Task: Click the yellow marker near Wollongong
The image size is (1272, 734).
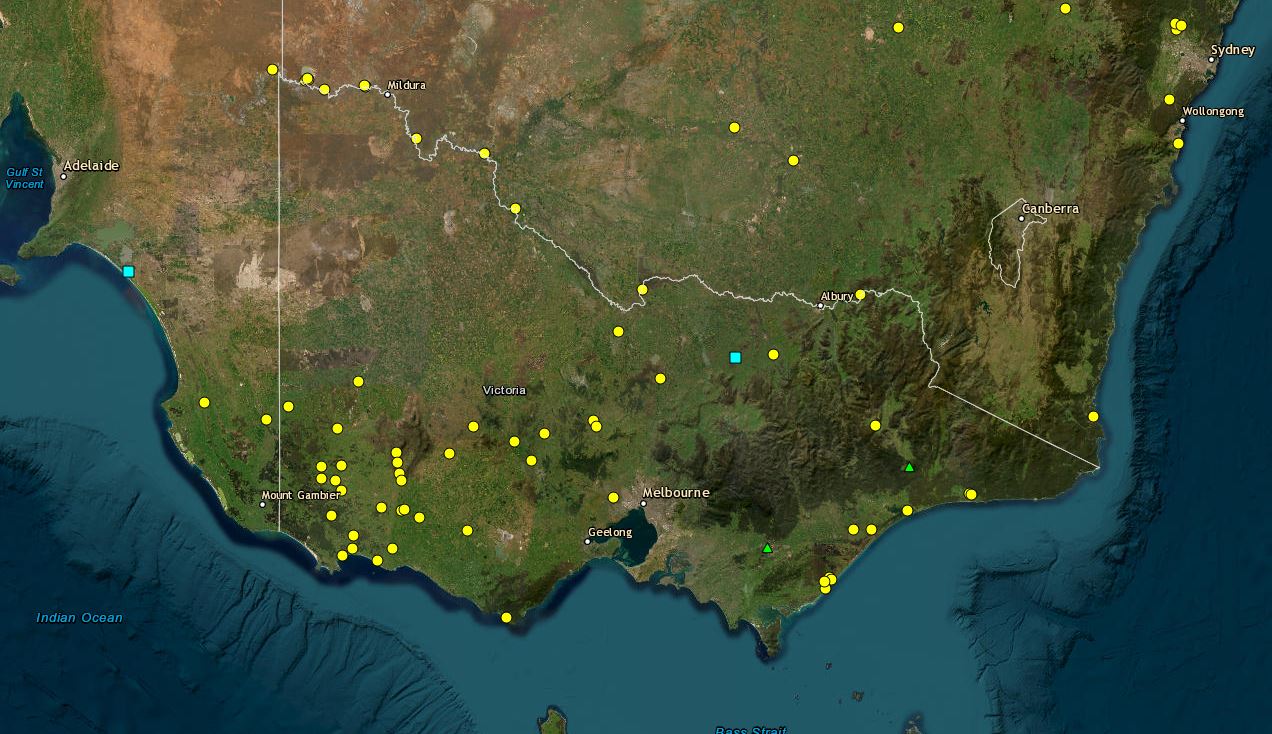Action: 1170,99
